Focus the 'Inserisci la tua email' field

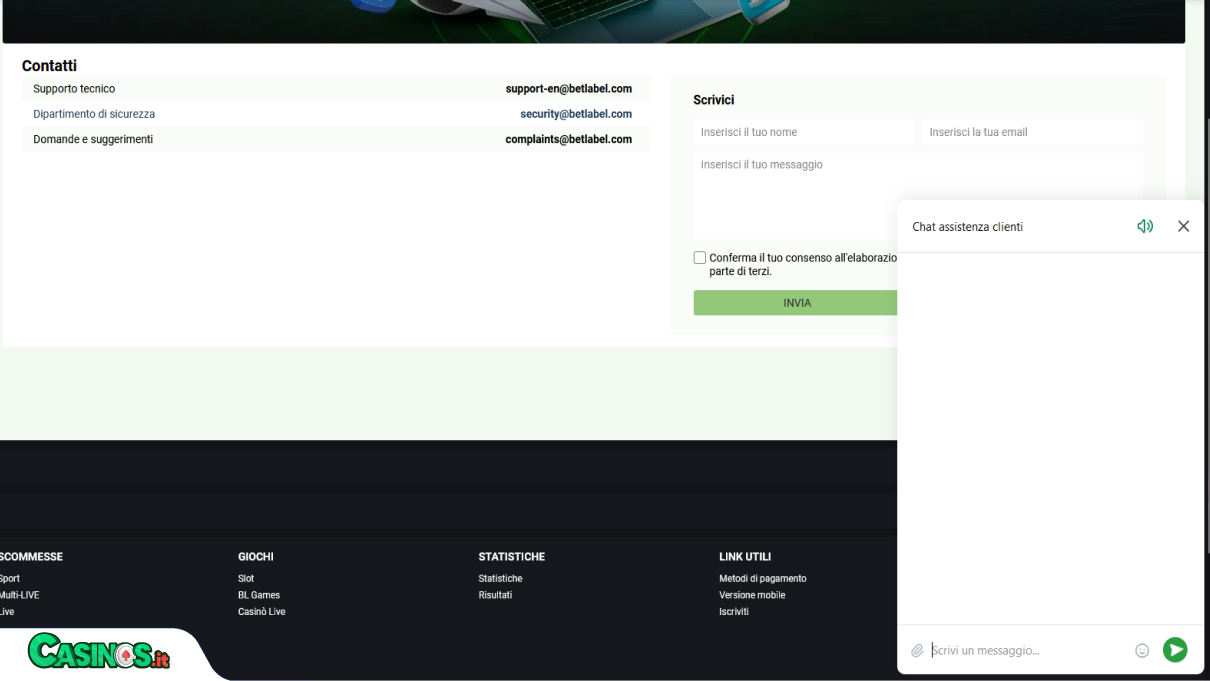pyautogui.click(x=1032, y=132)
